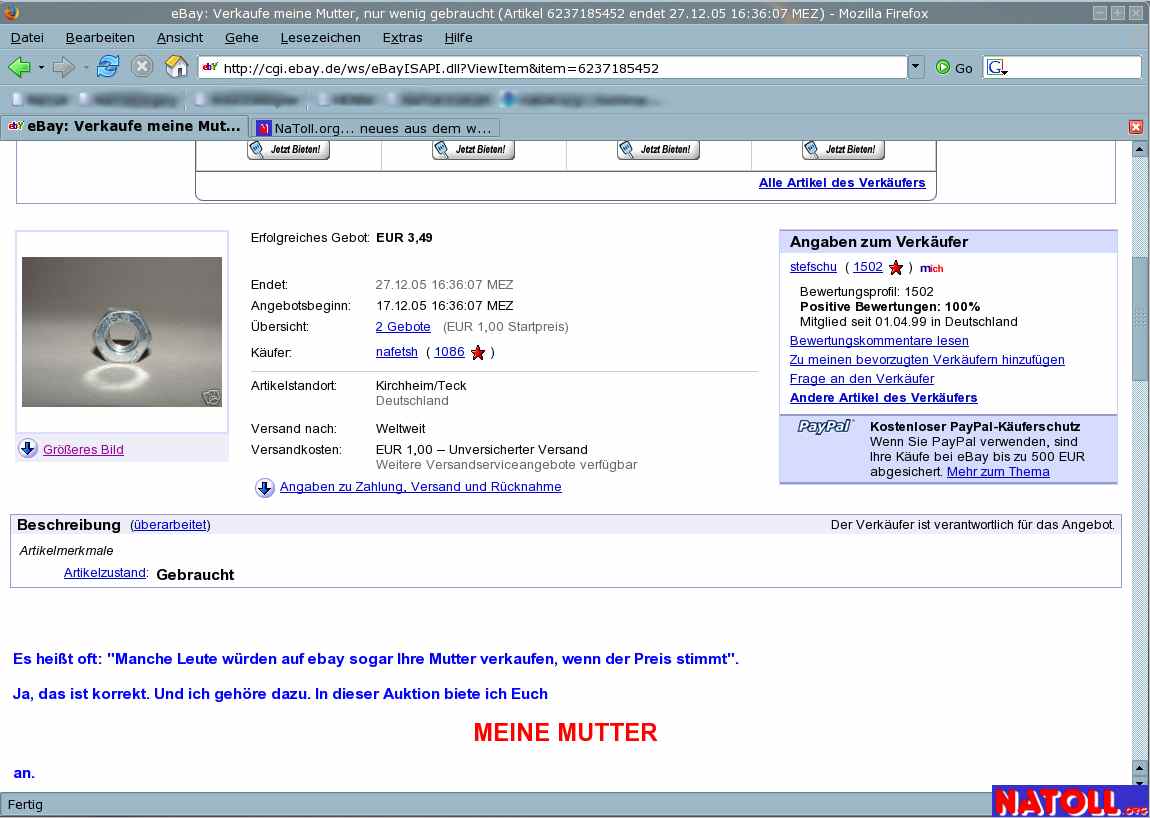
Task: Click the 'mich' page icon beside the seller
Action: coord(931,269)
